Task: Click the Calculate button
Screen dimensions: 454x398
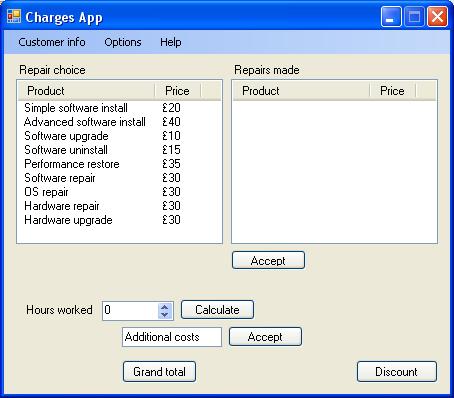Action: 217,310
